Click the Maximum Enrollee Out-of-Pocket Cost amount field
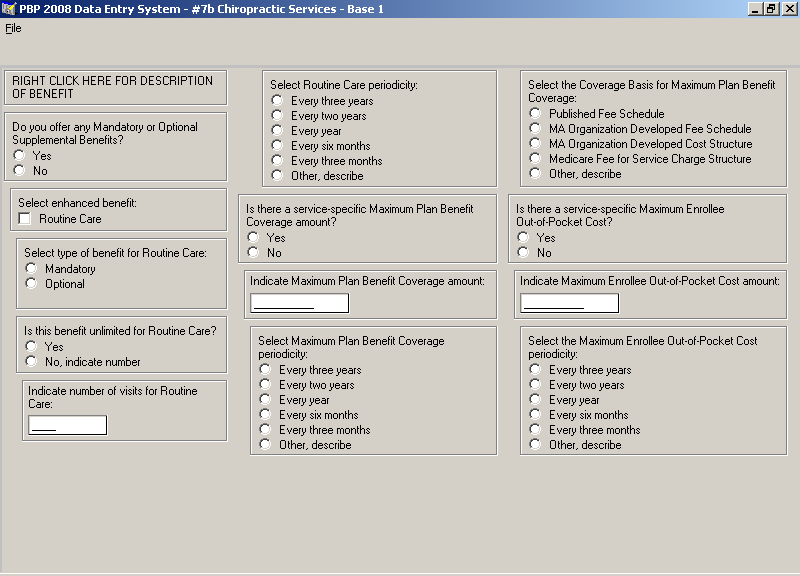 (x=569, y=303)
